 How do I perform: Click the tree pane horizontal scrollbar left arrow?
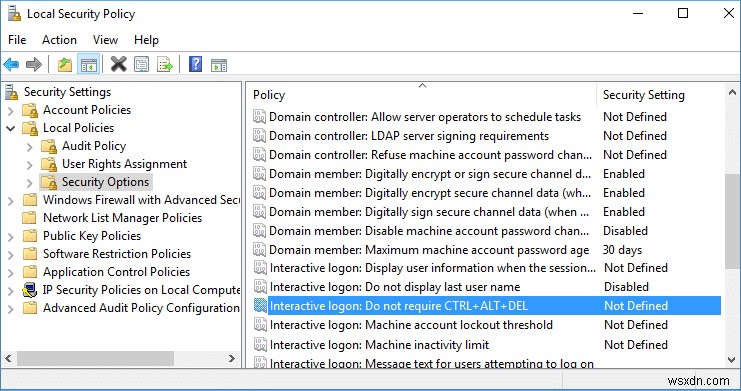[x=8, y=359]
